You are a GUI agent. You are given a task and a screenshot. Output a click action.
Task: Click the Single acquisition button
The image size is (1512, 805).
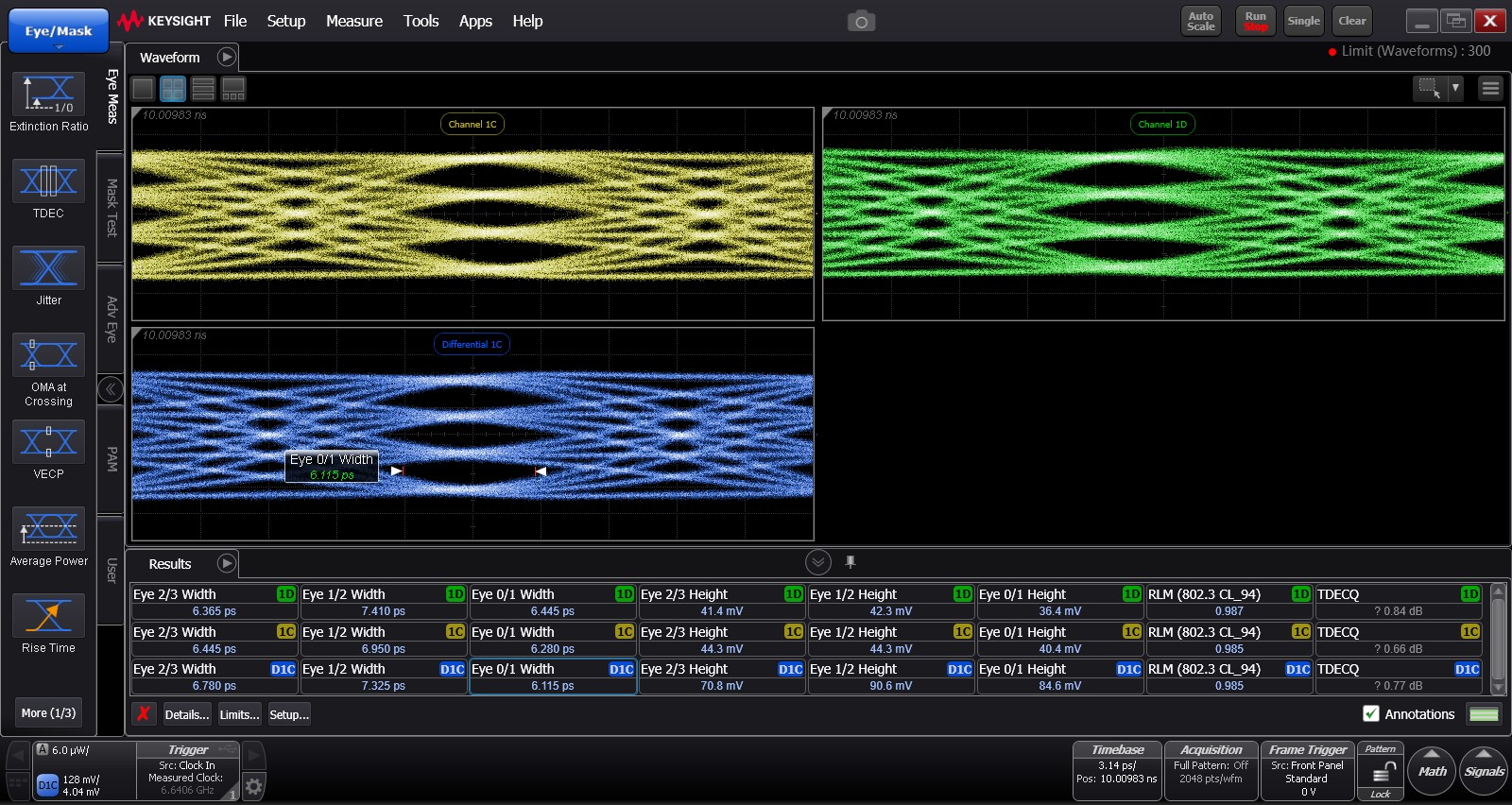[1303, 21]
